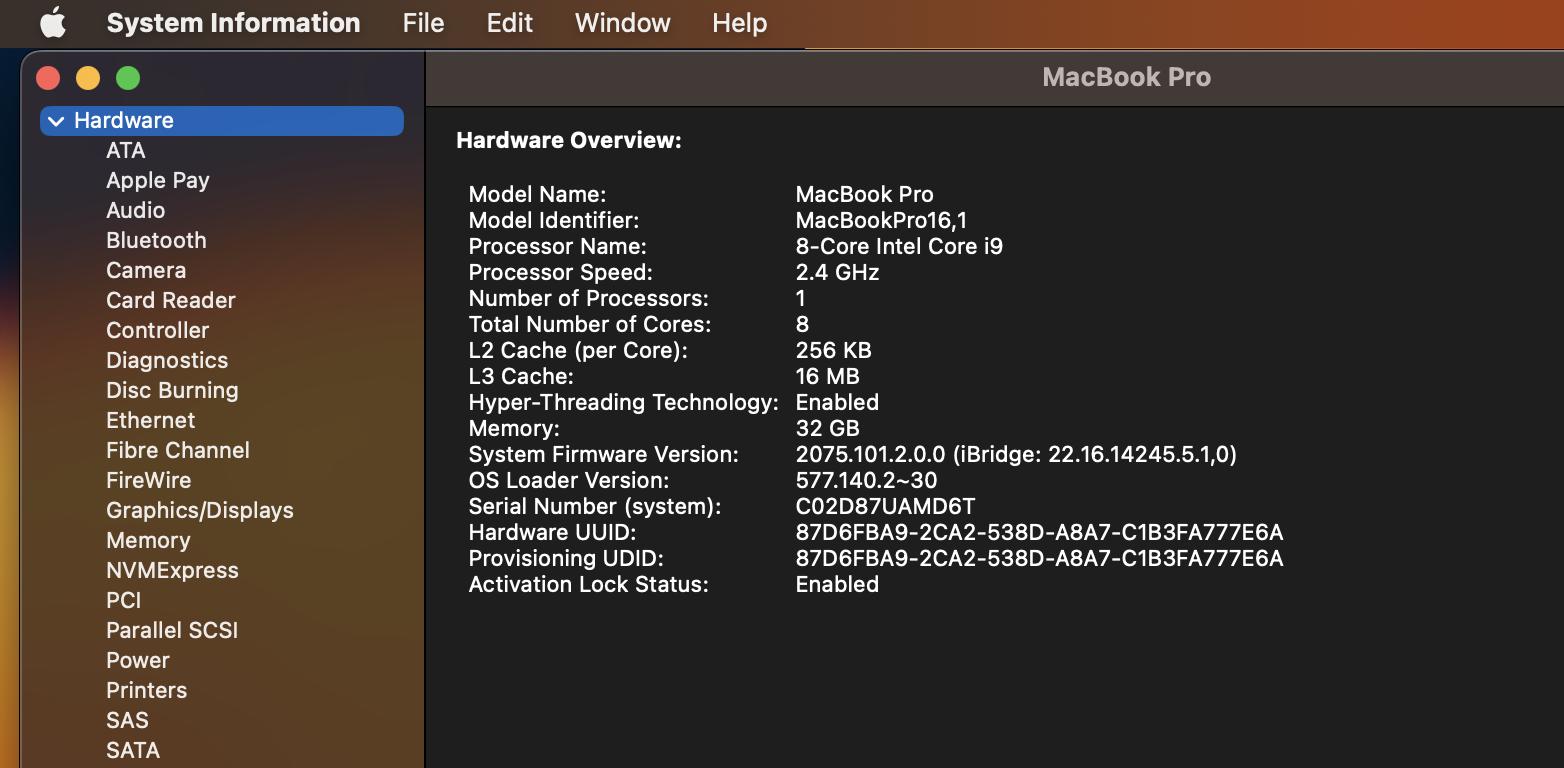This screenshot has width=1564, height=768.
Task: Click the Hardware Overview heading
Action: click(569, 141)
